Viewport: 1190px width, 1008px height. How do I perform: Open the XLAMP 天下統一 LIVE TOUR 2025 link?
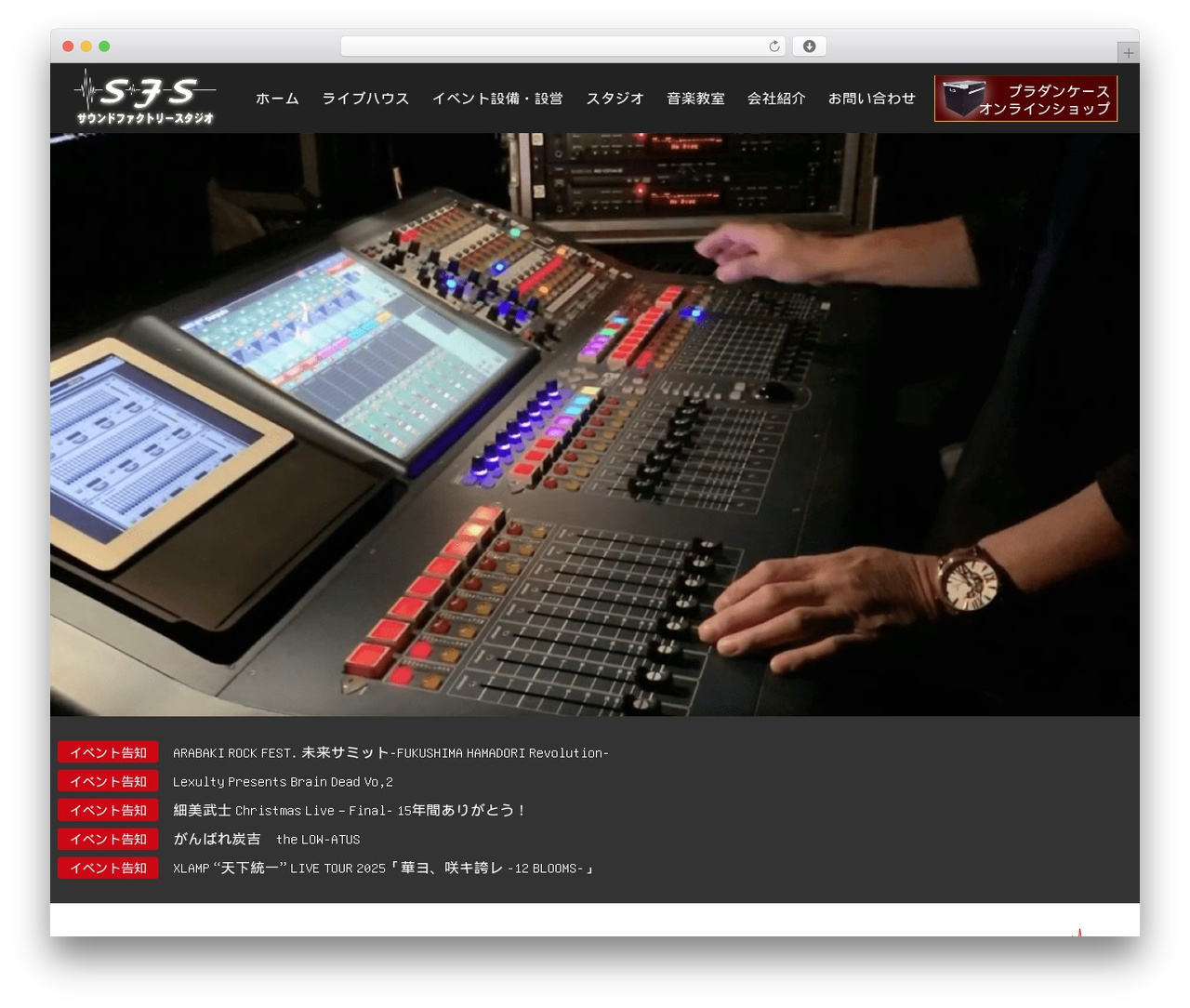click(x=384, y=869)
